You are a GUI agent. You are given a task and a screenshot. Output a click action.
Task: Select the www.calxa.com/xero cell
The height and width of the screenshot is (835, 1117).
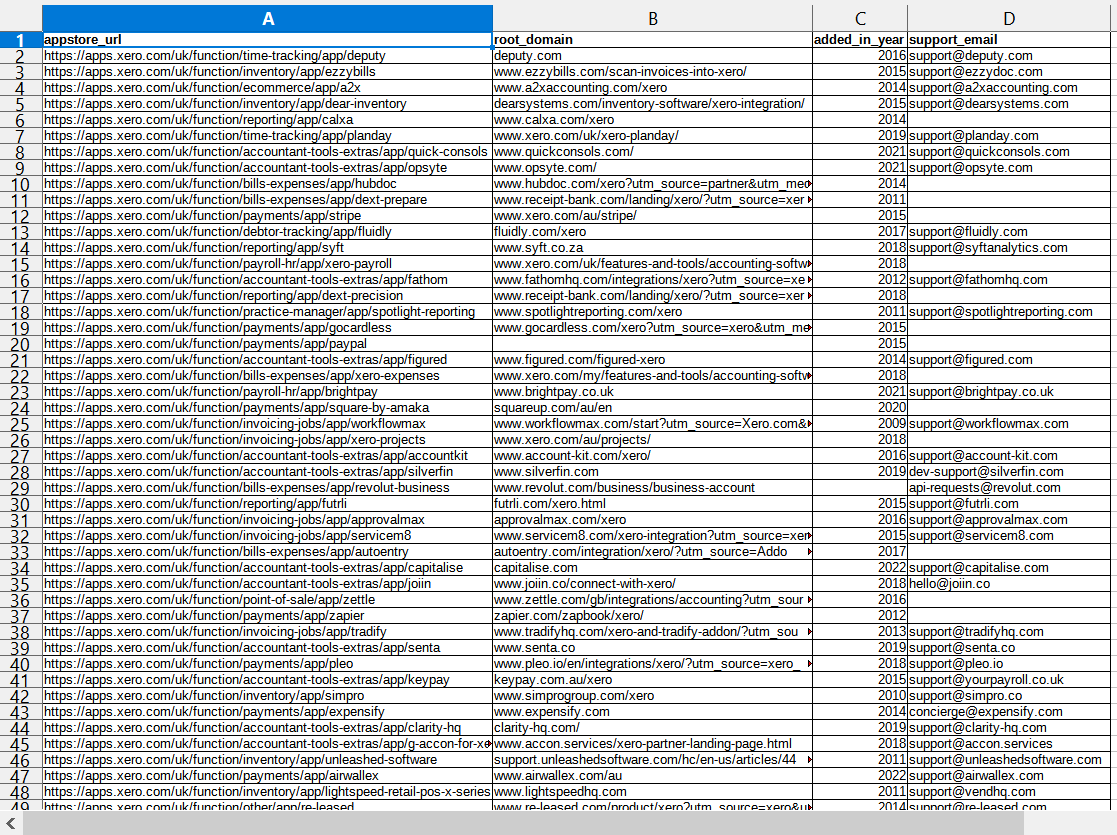pos(652,120)
